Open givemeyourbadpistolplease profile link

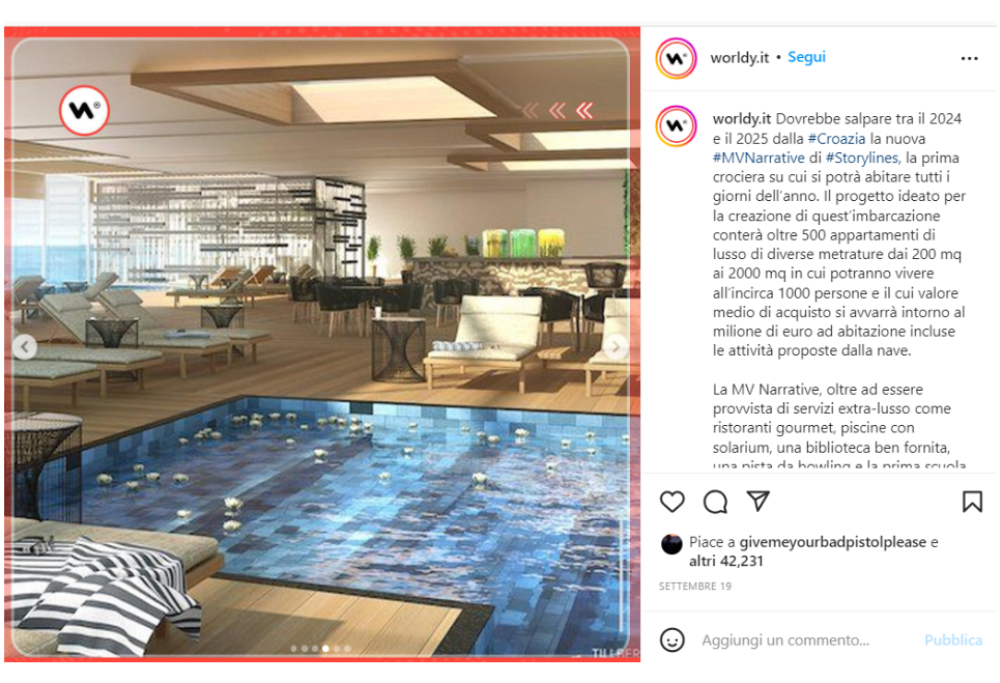coord(832,542)
